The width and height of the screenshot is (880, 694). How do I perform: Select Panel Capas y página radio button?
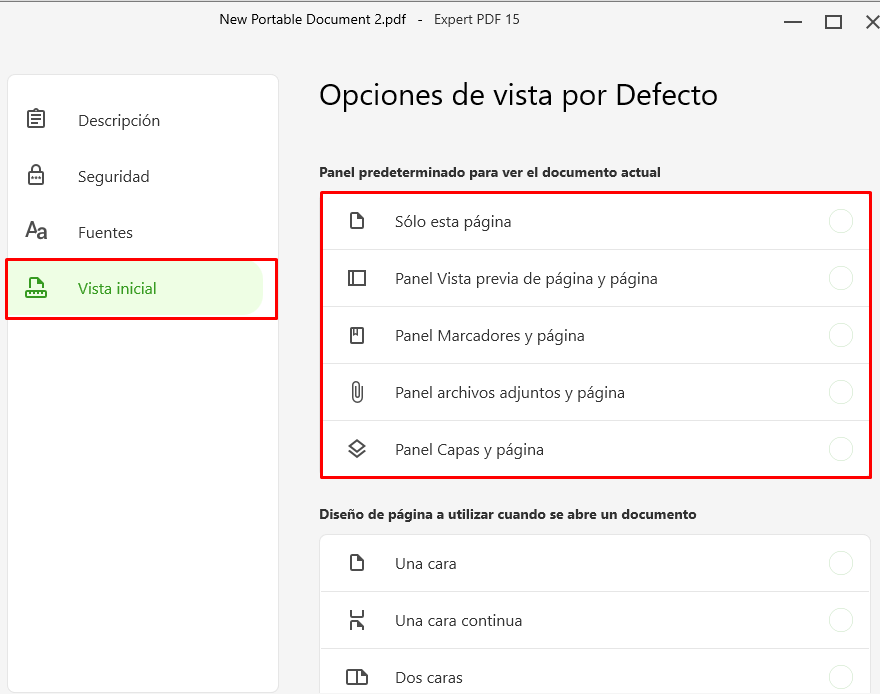pos(841,449)
